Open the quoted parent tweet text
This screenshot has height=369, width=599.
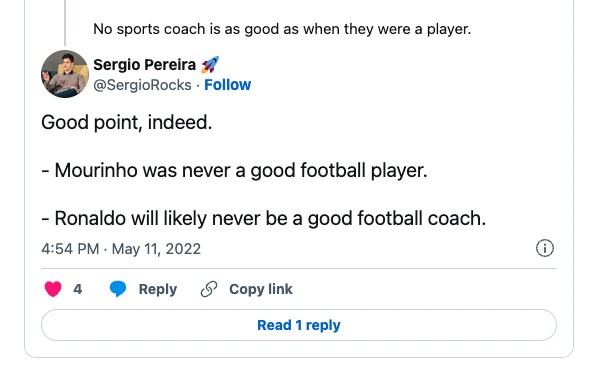pyautogui.click(x=282, y=29)
